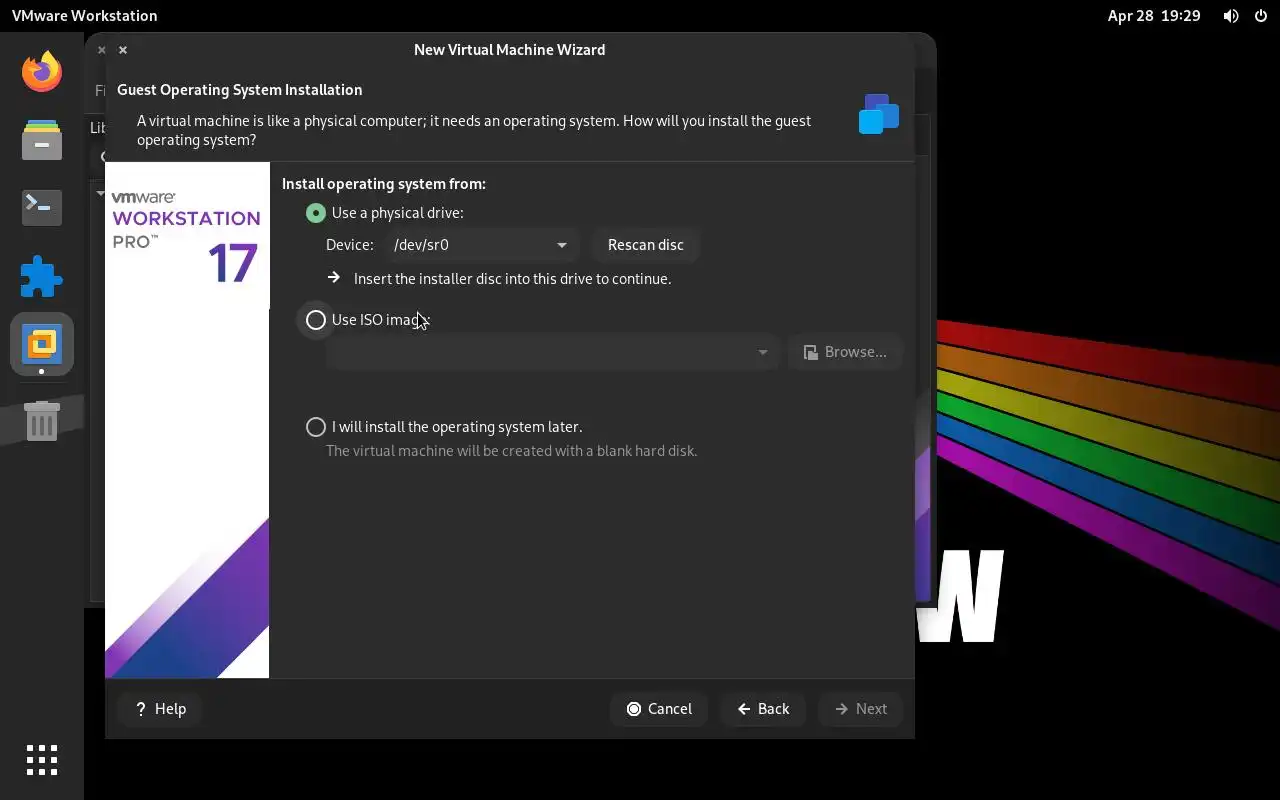This screenshot has width=1280, height=800.
Task: Open the volume indicator in top bar
Action: (1231, 16)
